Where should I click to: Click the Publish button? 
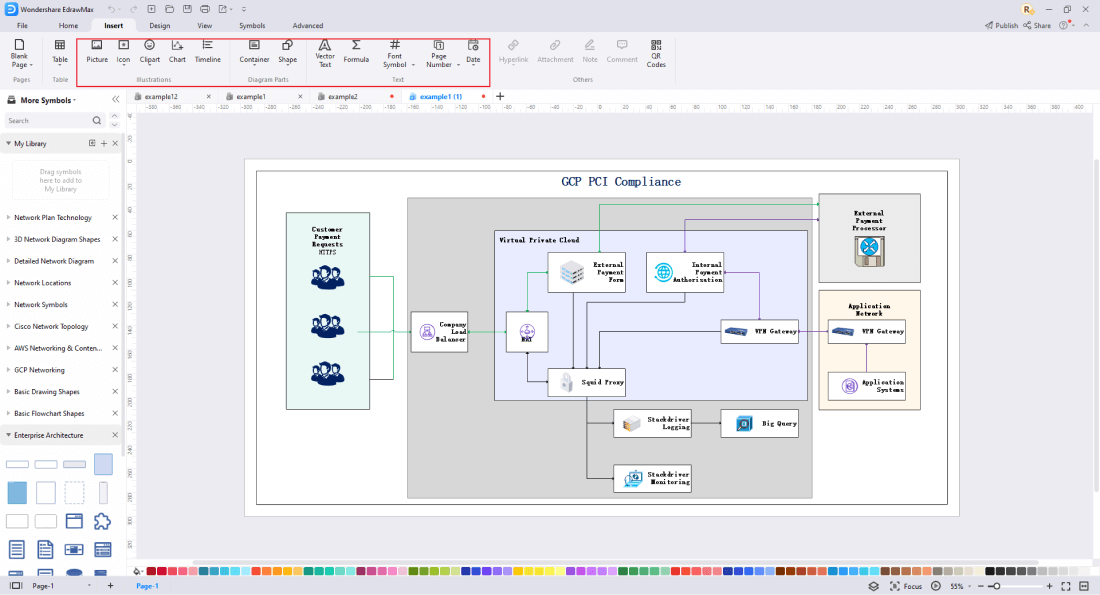tap(1001, 25)
